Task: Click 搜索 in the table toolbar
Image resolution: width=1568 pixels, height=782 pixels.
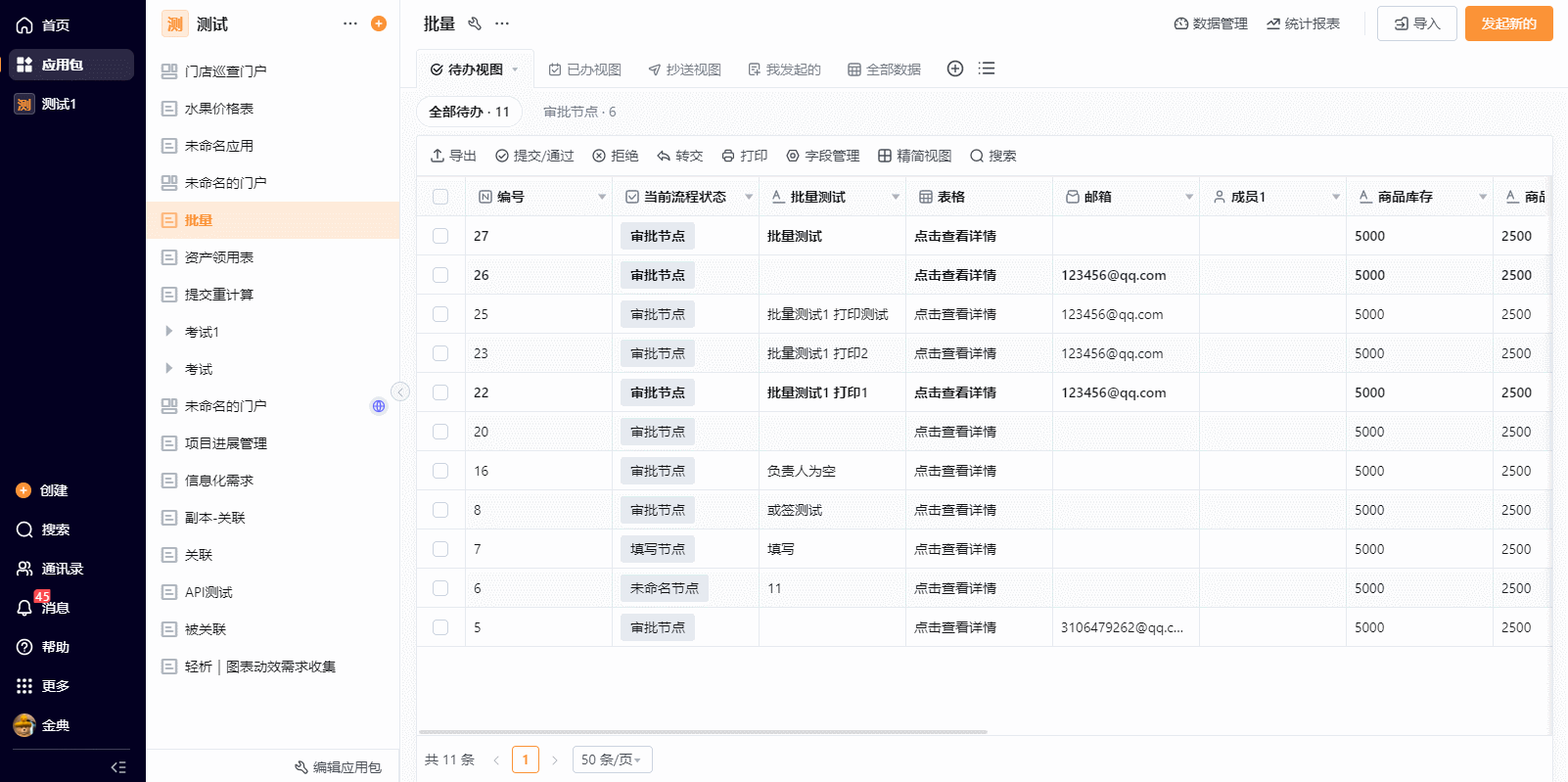Action: click(992, 156)
